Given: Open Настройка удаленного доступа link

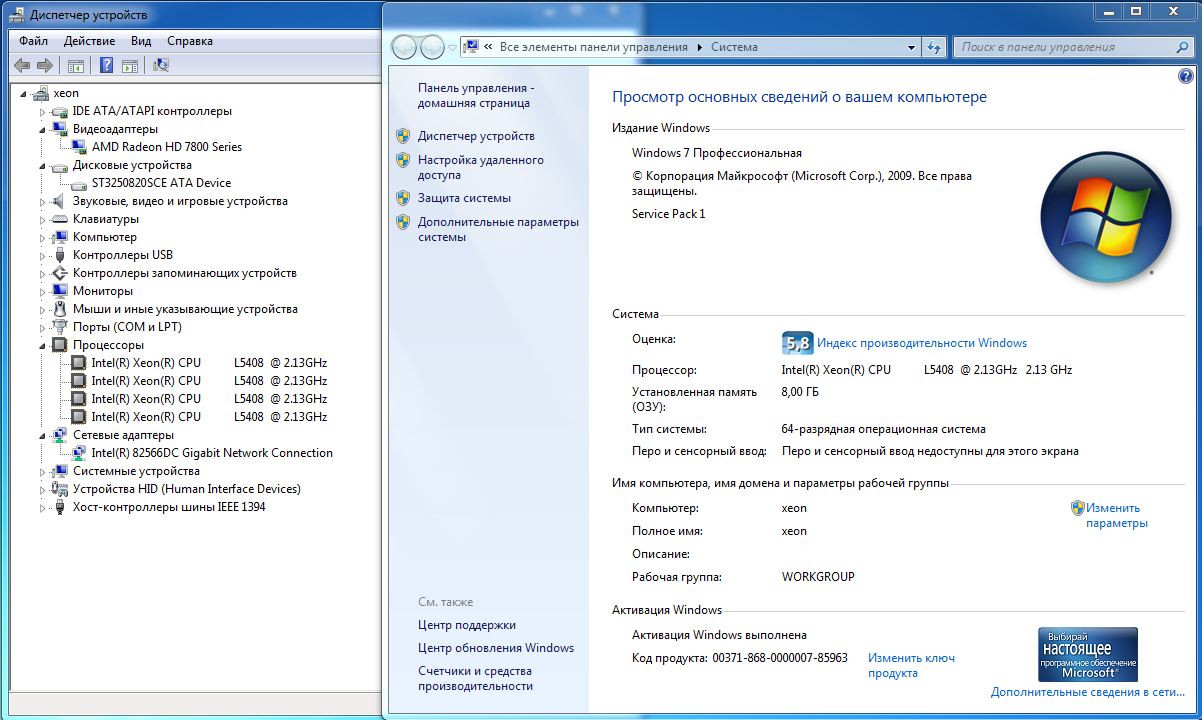Looking at the screenshot, I should pyautogui.click(x=481, y=167).
